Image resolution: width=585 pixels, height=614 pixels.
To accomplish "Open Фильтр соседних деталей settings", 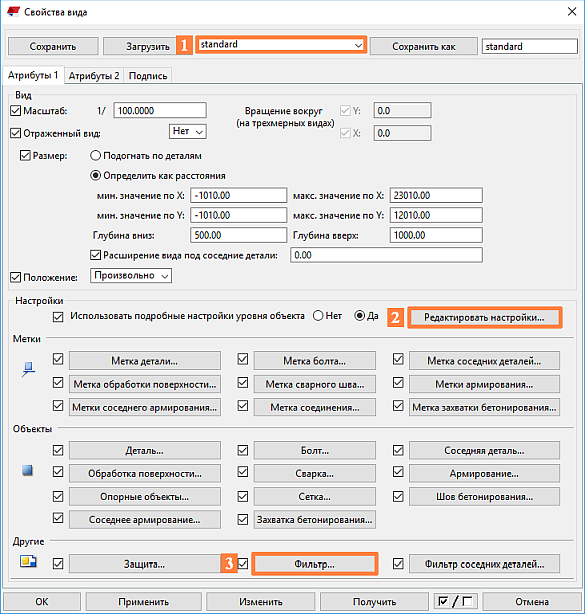I will pos(484,564).
